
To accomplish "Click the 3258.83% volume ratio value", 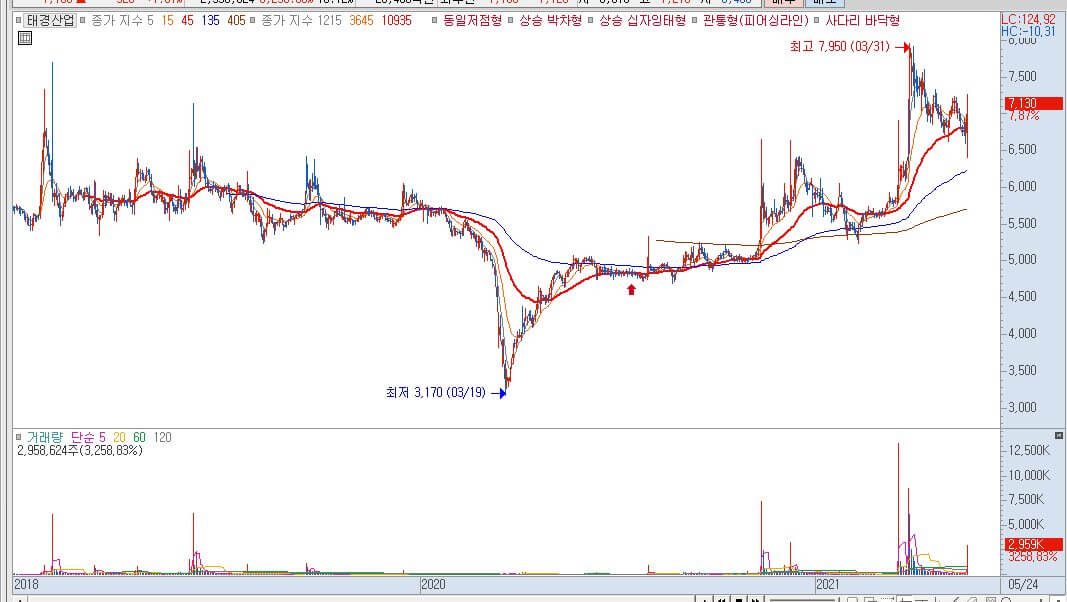I will pos(1032,556).
